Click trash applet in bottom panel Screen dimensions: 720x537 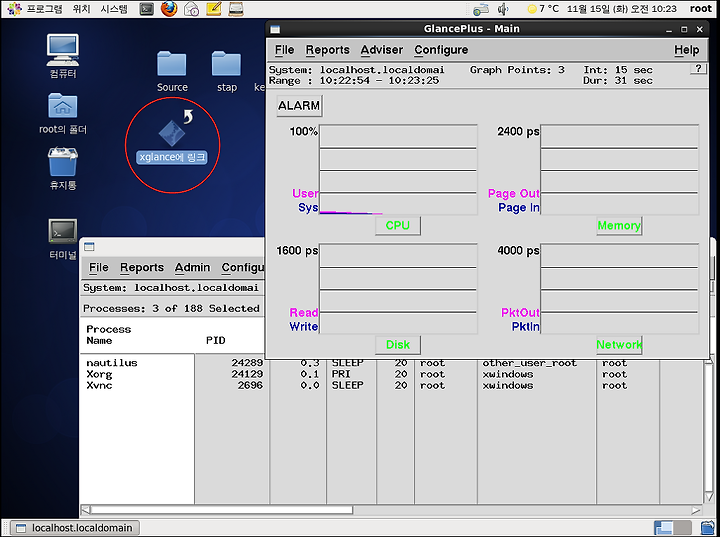(708, 528)
